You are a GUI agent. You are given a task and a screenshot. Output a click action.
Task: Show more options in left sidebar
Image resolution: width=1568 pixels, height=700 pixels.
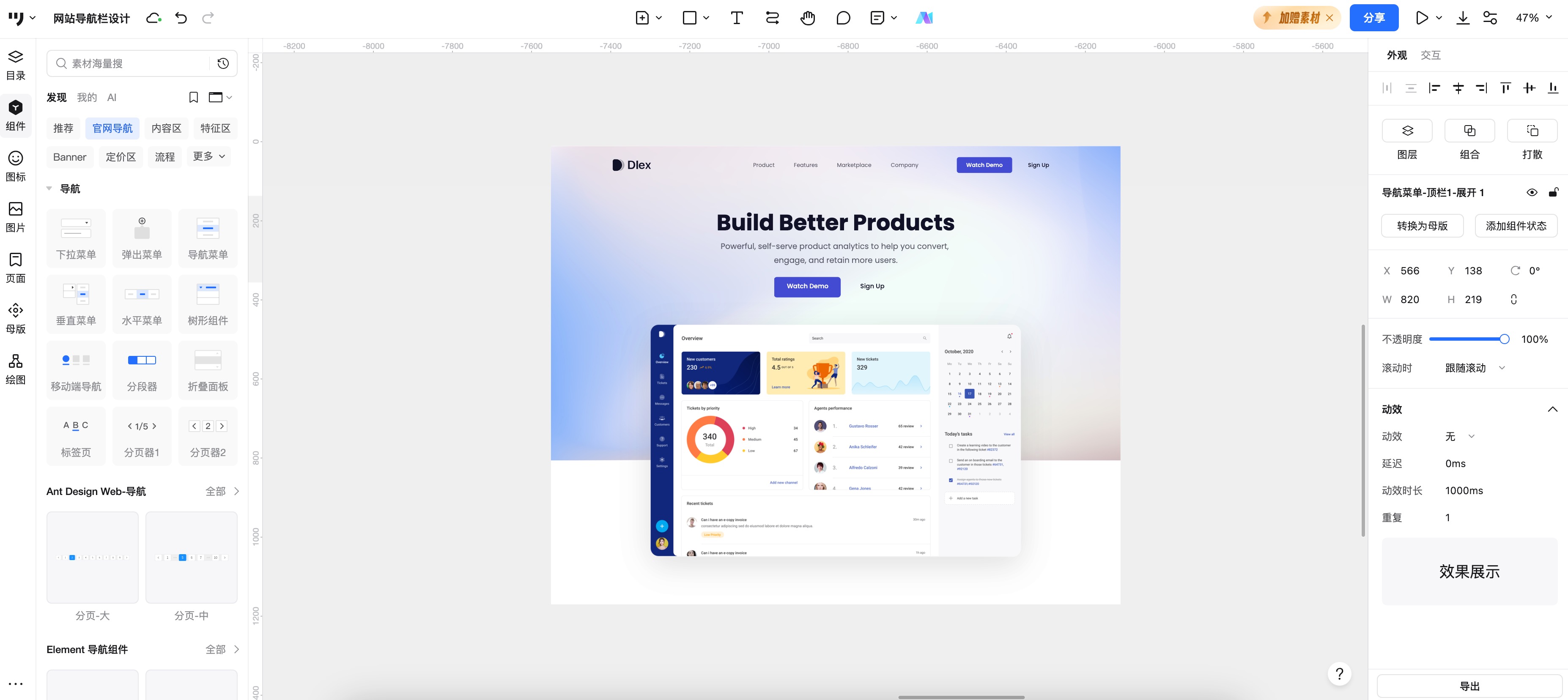tap(16, 684)
